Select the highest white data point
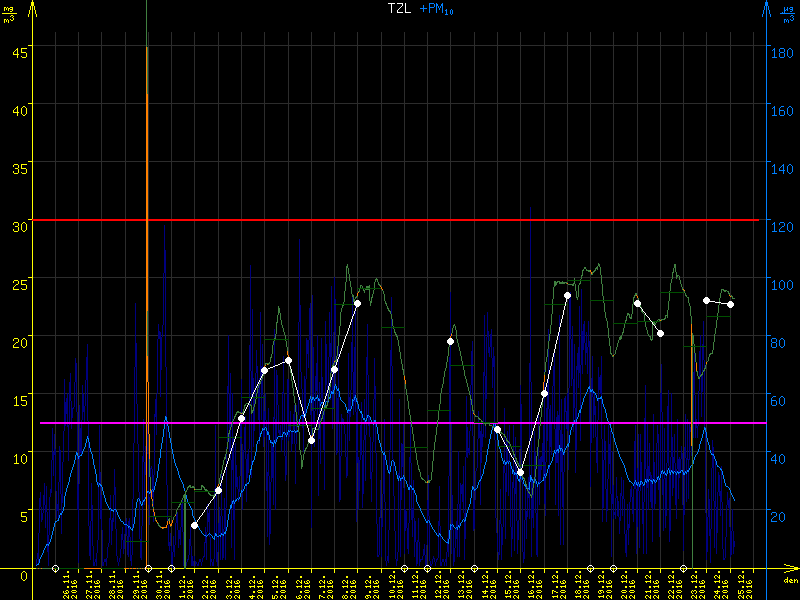The height and width of the screenshot is (600, 800). point(567,296)
